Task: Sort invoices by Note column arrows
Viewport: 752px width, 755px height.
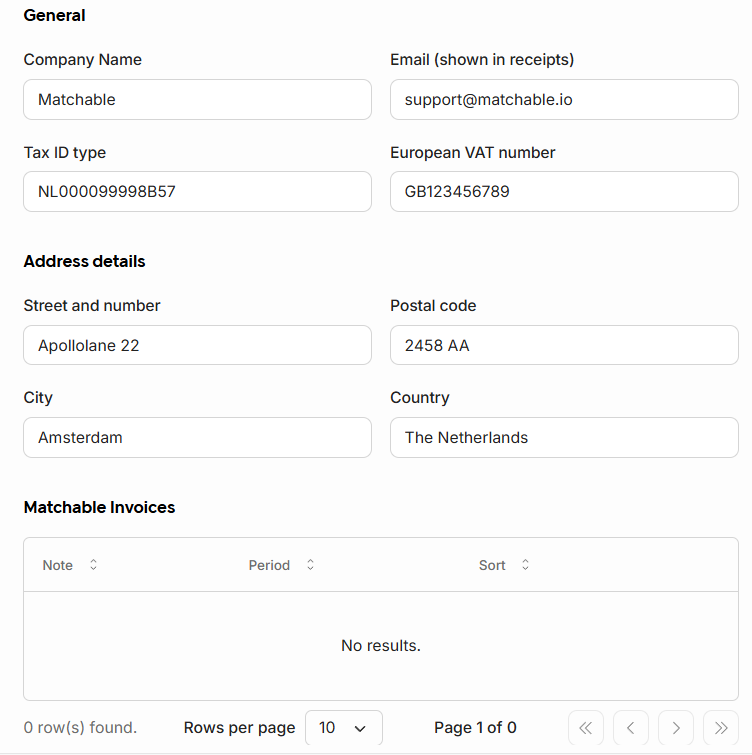Action: [x=93, y=565]
